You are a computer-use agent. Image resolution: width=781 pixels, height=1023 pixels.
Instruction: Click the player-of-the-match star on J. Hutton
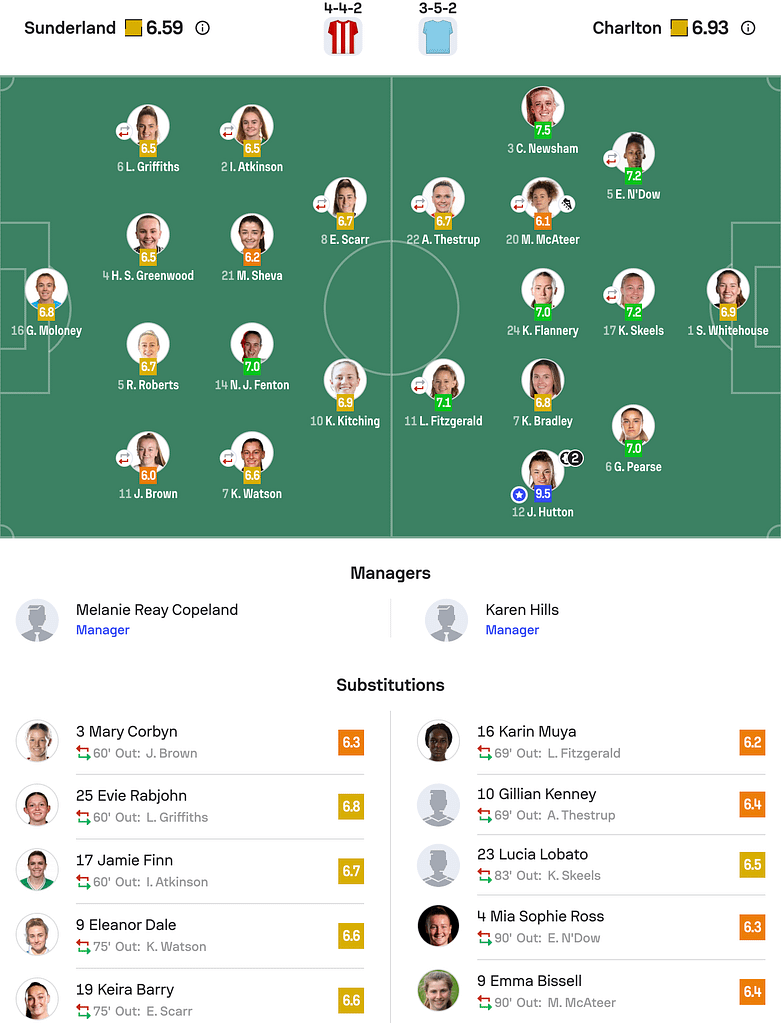coord(518,494)
